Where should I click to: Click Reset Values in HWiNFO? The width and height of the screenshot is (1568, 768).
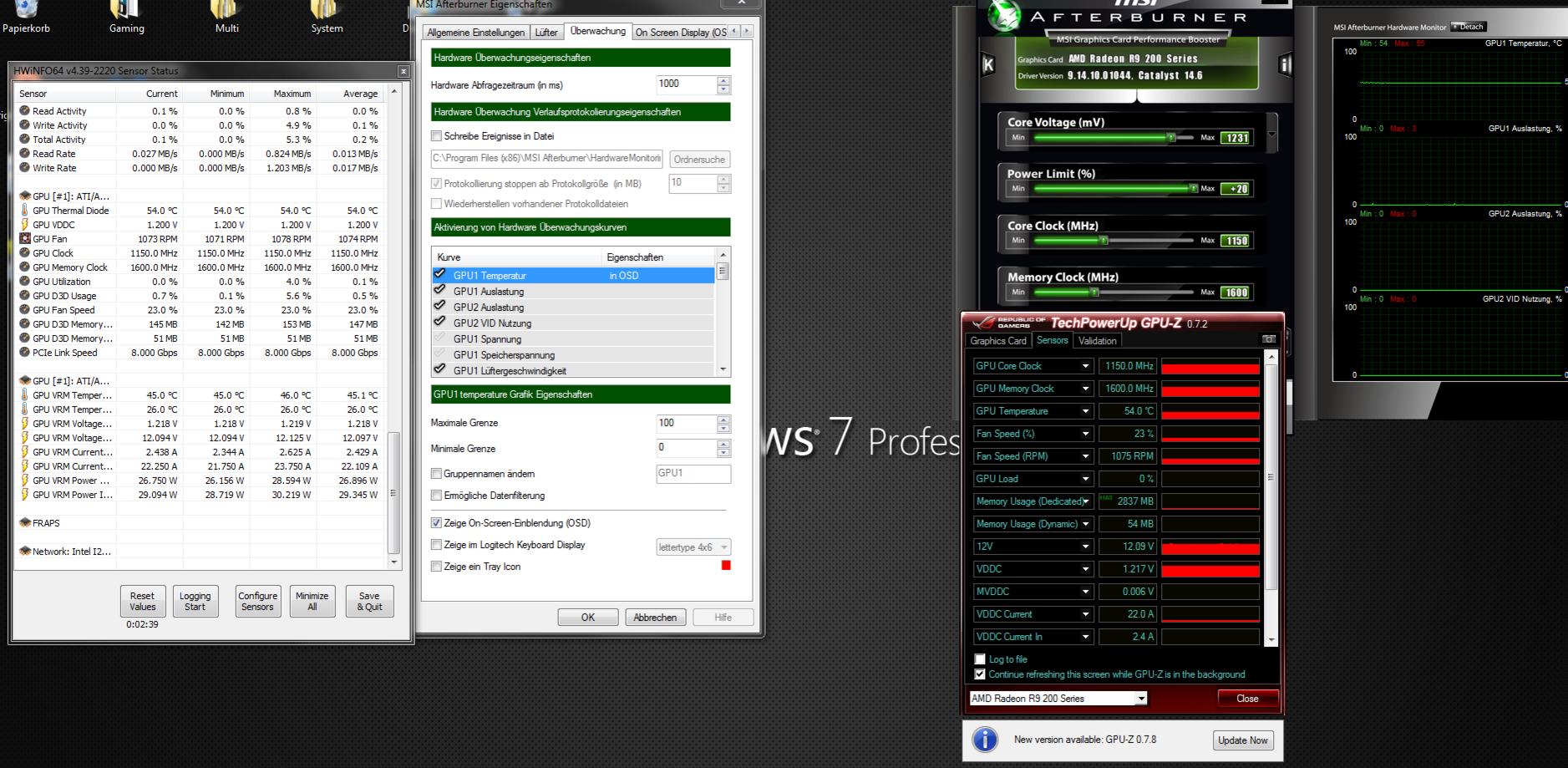tap(142, 602)
